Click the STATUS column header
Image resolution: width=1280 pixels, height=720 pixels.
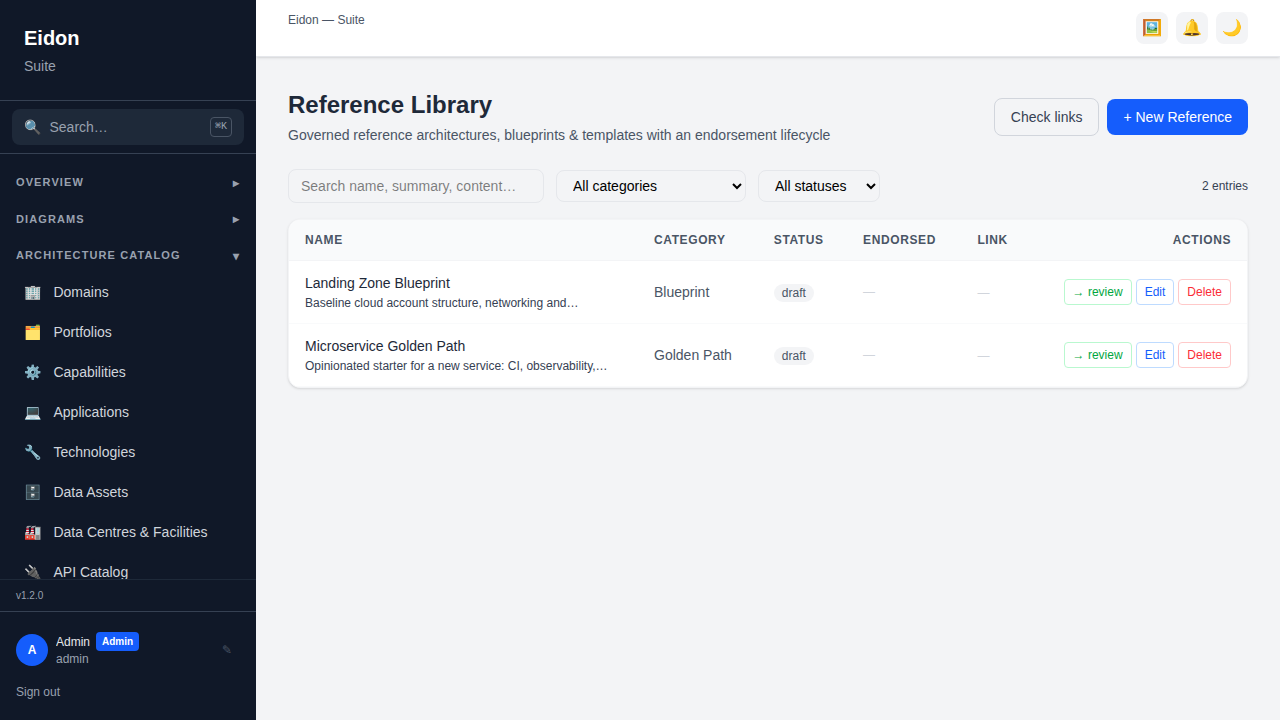(798, 240)
